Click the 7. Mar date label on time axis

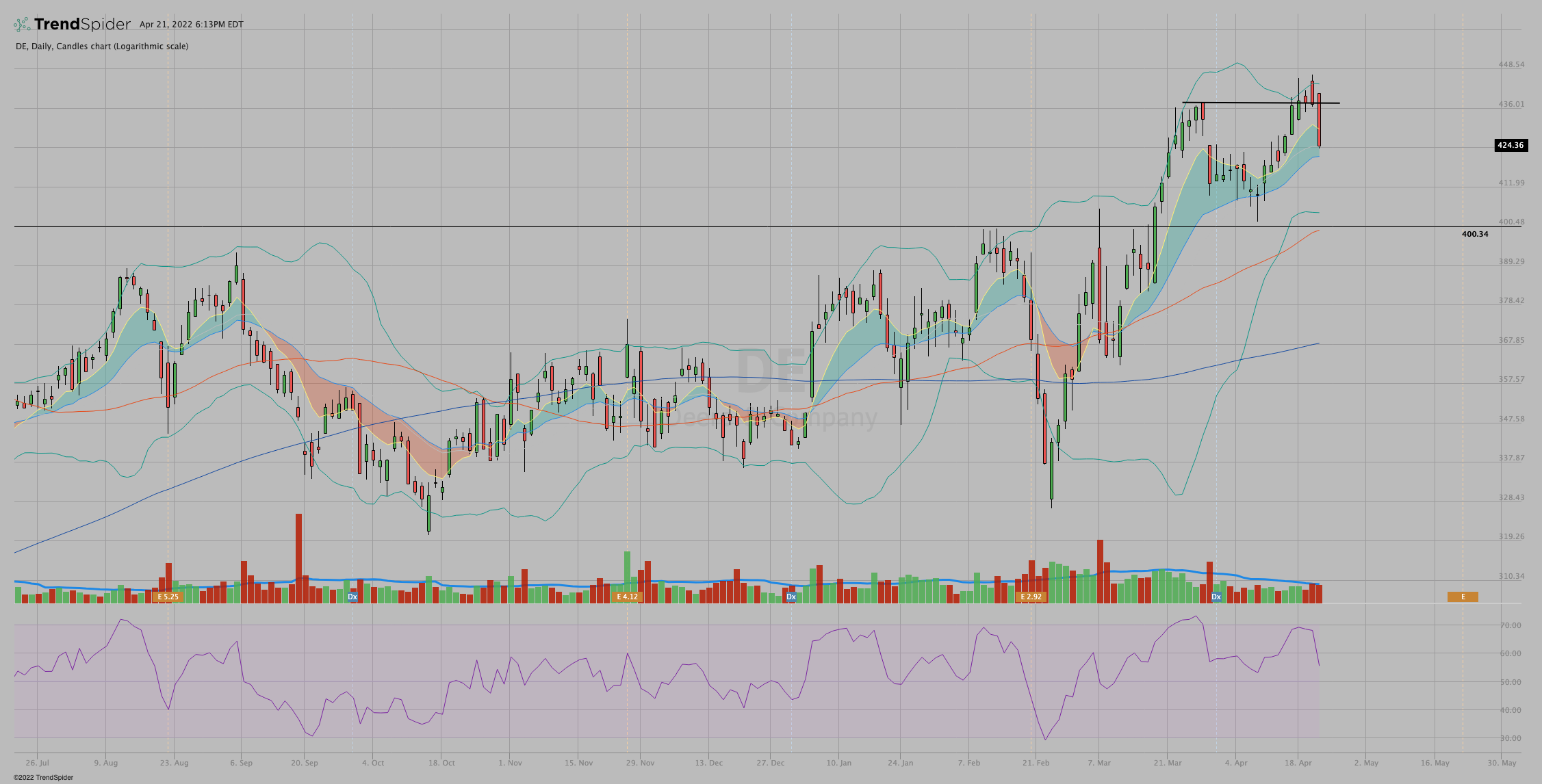click(x=1099, y=763)
